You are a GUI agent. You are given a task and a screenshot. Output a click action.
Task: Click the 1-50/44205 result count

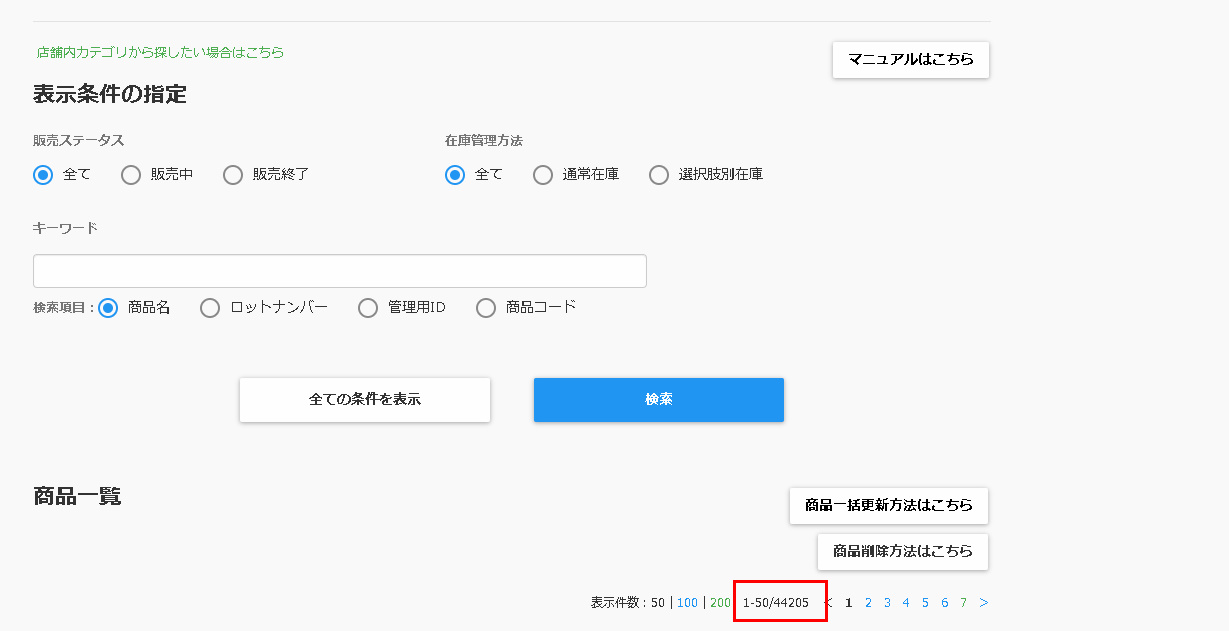pos(776,603)
